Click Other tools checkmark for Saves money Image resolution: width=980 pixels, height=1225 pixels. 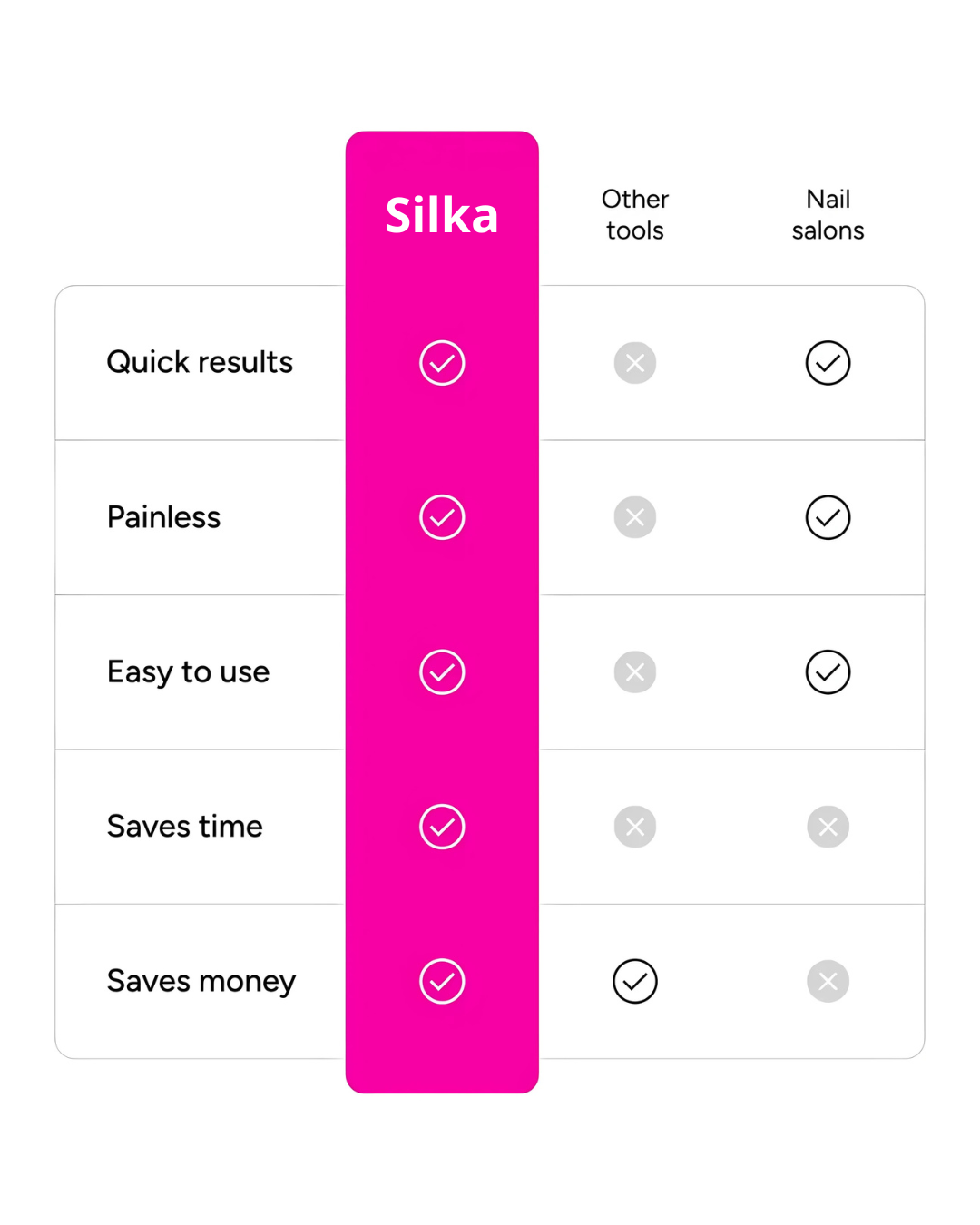click(x=635, y=981)
